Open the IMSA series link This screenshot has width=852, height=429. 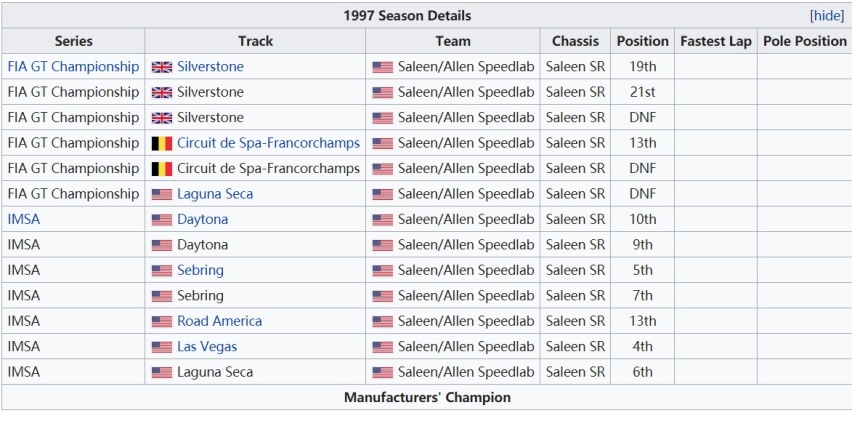pos(24,219)
